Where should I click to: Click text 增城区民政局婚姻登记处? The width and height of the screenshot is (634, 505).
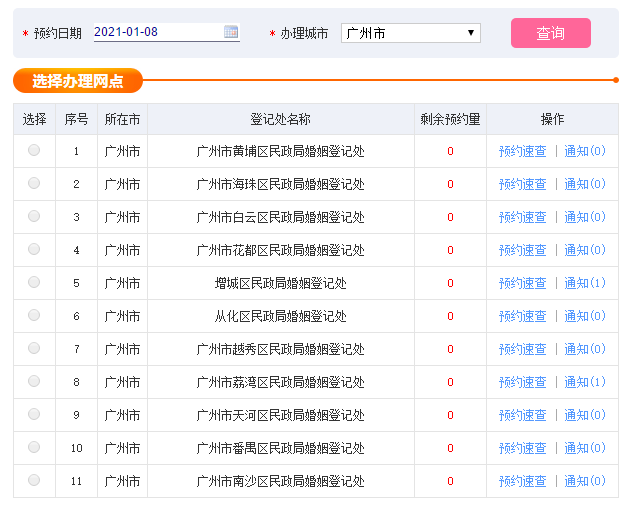click(280, 283)
